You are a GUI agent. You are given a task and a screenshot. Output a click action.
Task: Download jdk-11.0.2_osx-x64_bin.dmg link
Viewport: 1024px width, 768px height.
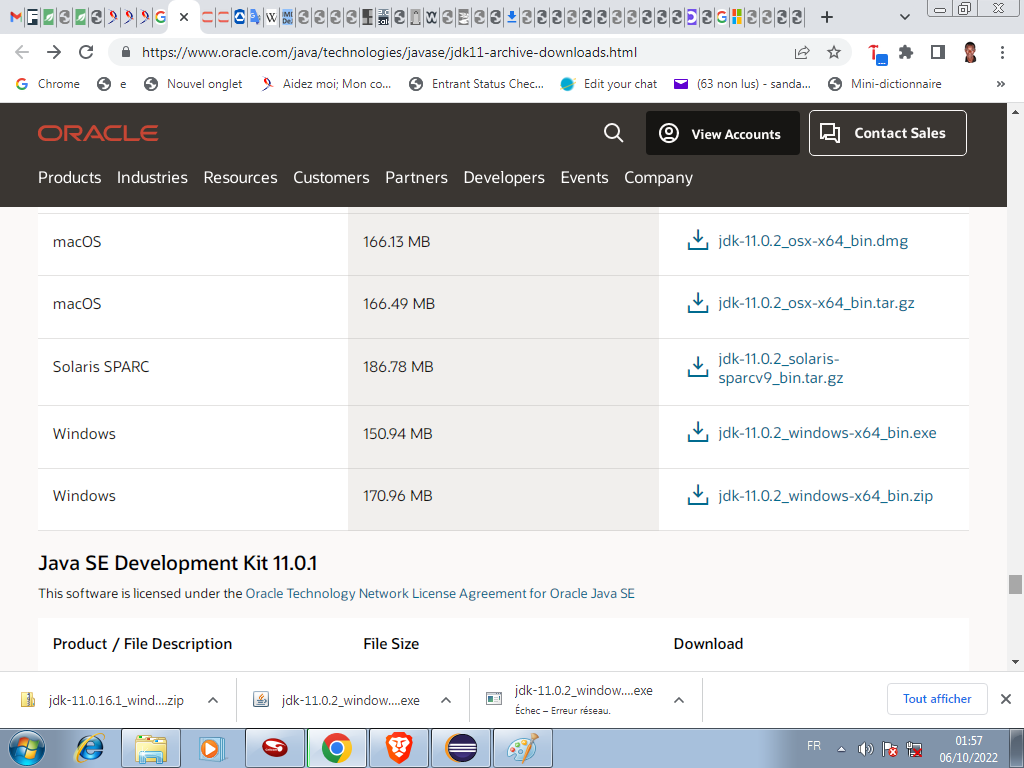pyautogui.click(x=813, y=241)
